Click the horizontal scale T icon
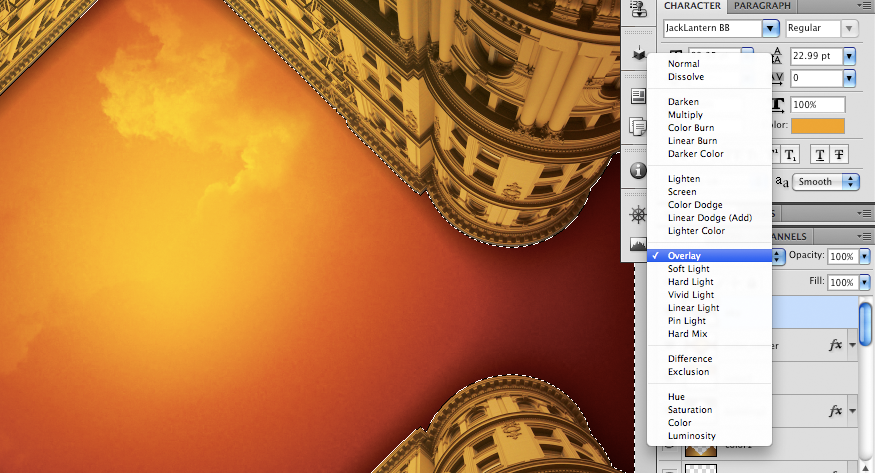The image size is (875, 473). [778, 104]
